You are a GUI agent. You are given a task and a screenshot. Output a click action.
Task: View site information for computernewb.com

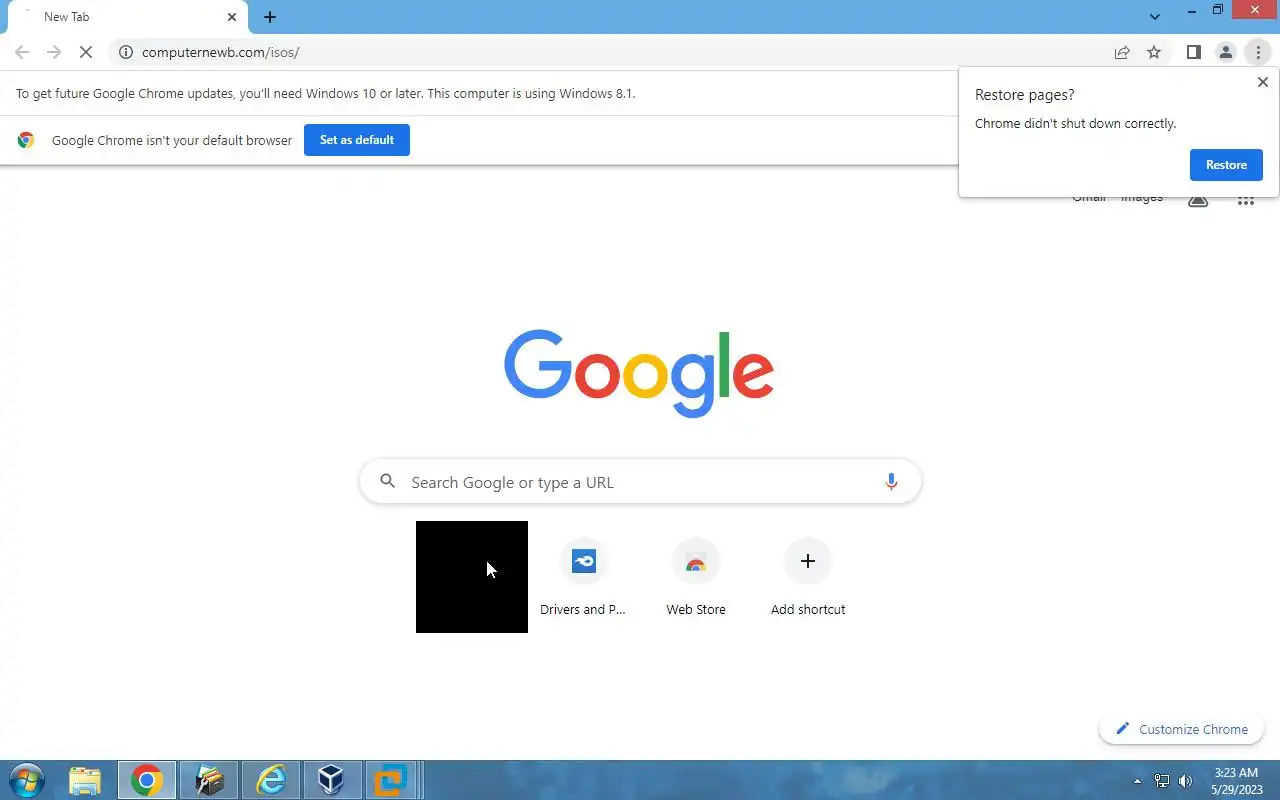pyautogui.click(x=126, y=52)
